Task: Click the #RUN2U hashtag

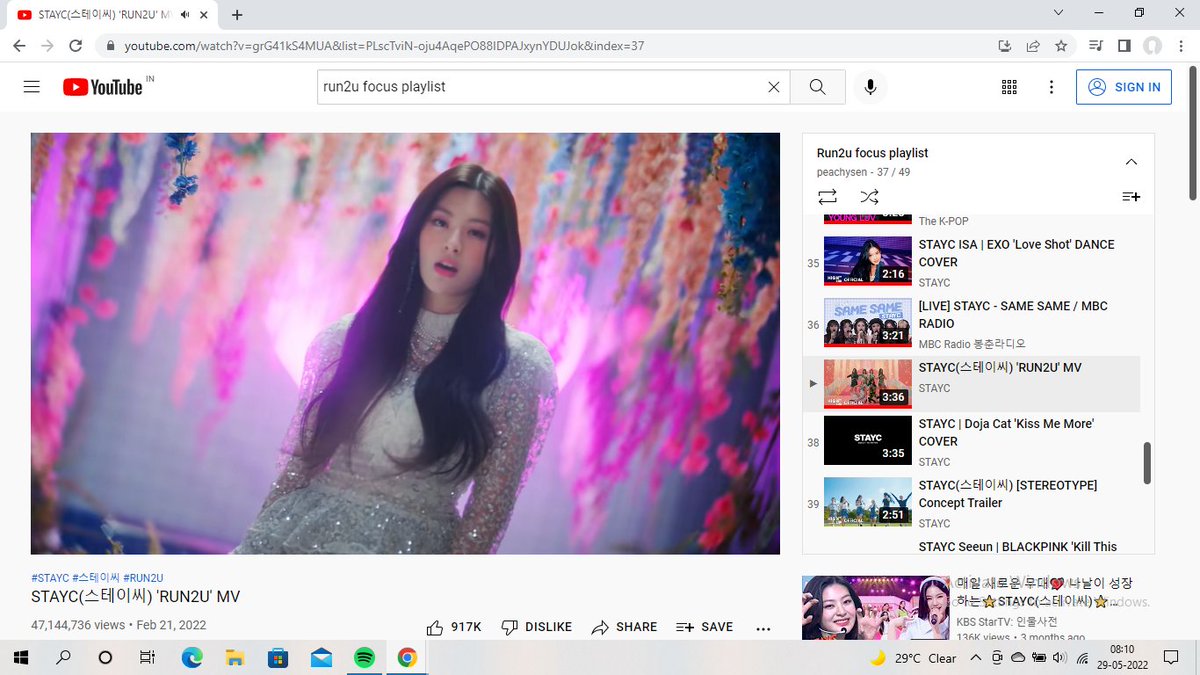Action: (x=143, y=578)
